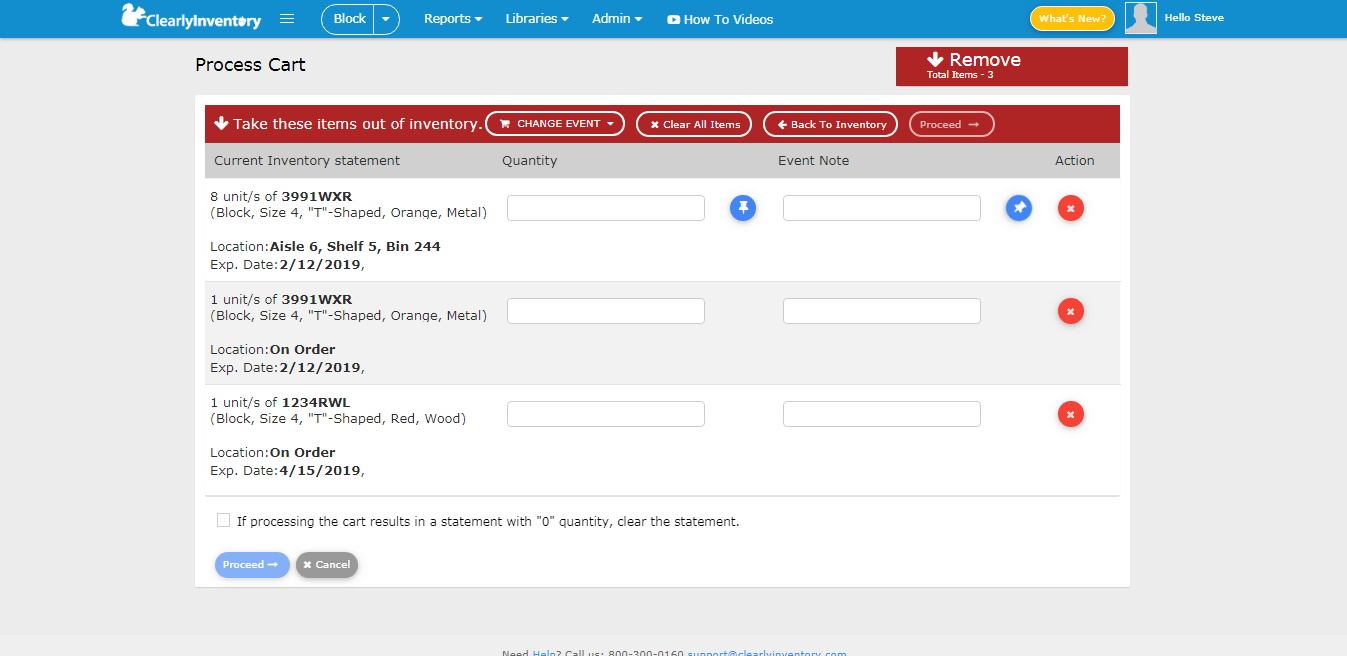Image resolution: width=1347 pixels, height=656 pixels.
Task: Click the user avatar picture
Action: (x=1141, y=18)
